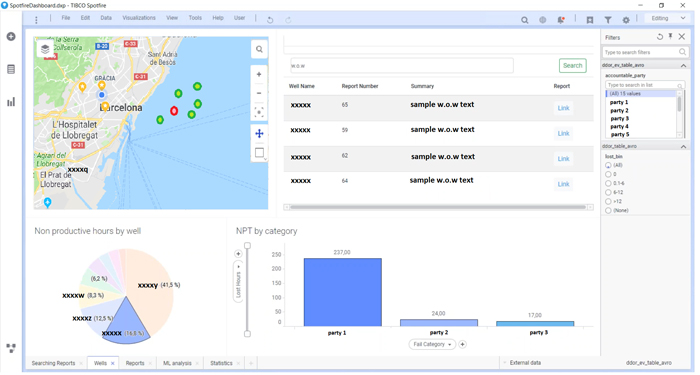Click the bottom handle of vertical axis slider
700x375 pixels.
click(247, 333)
